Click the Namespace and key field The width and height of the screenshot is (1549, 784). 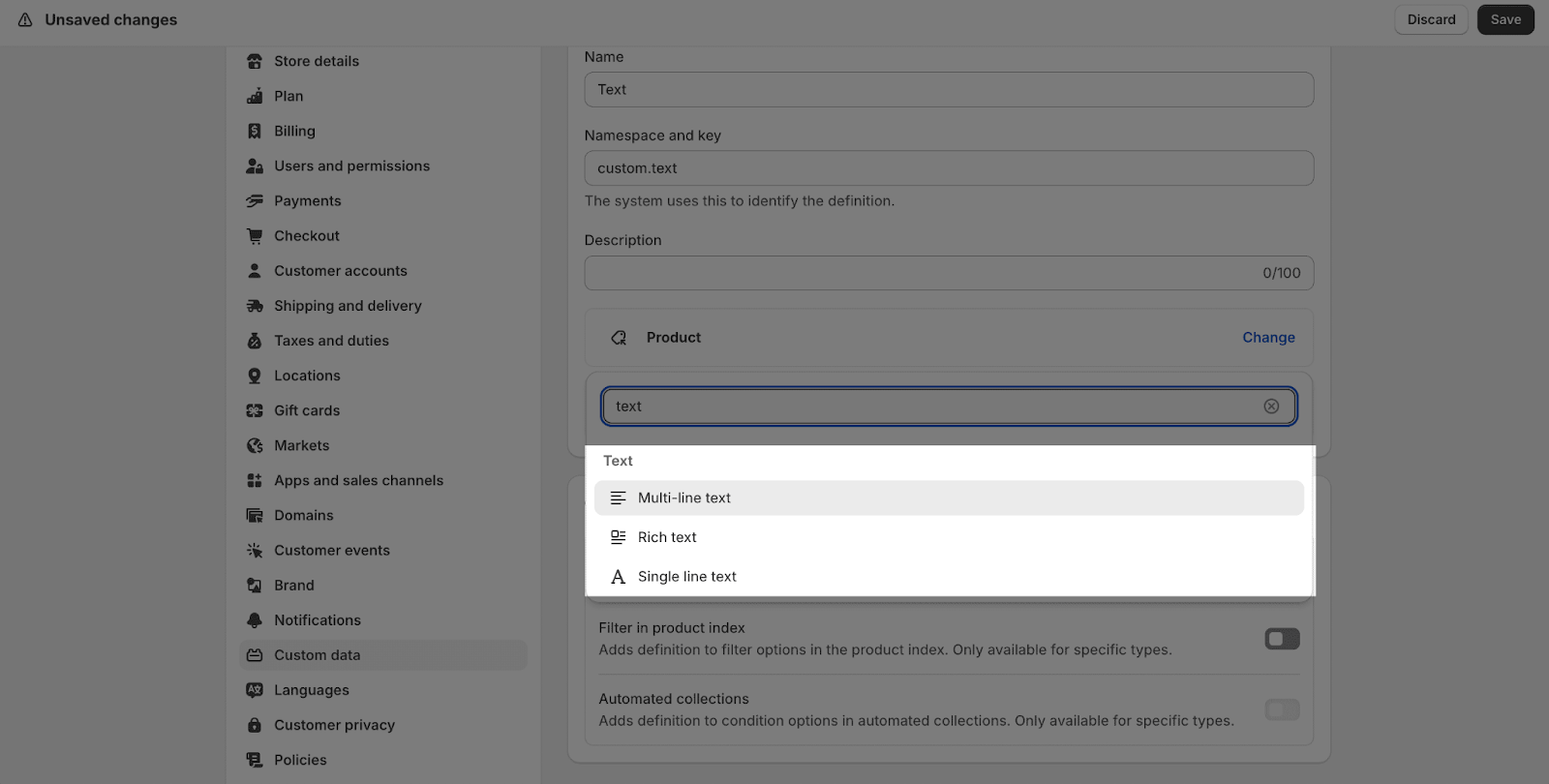(x=949, y=167)
